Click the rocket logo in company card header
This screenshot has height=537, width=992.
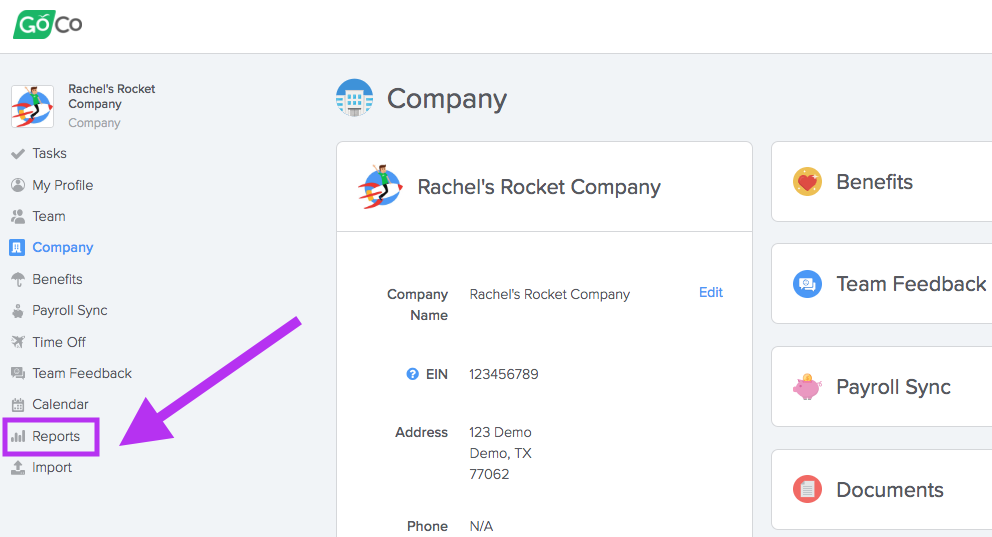[380, 187]
